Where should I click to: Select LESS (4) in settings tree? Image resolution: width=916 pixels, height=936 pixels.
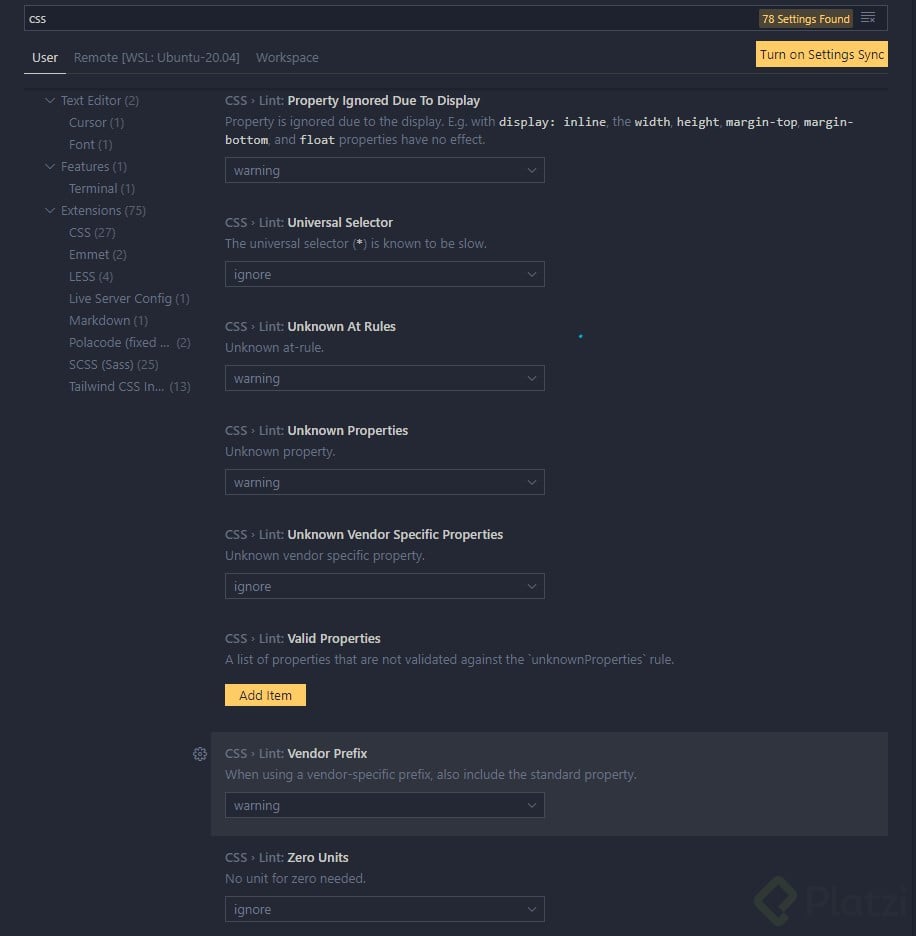[x=91, y=277]
